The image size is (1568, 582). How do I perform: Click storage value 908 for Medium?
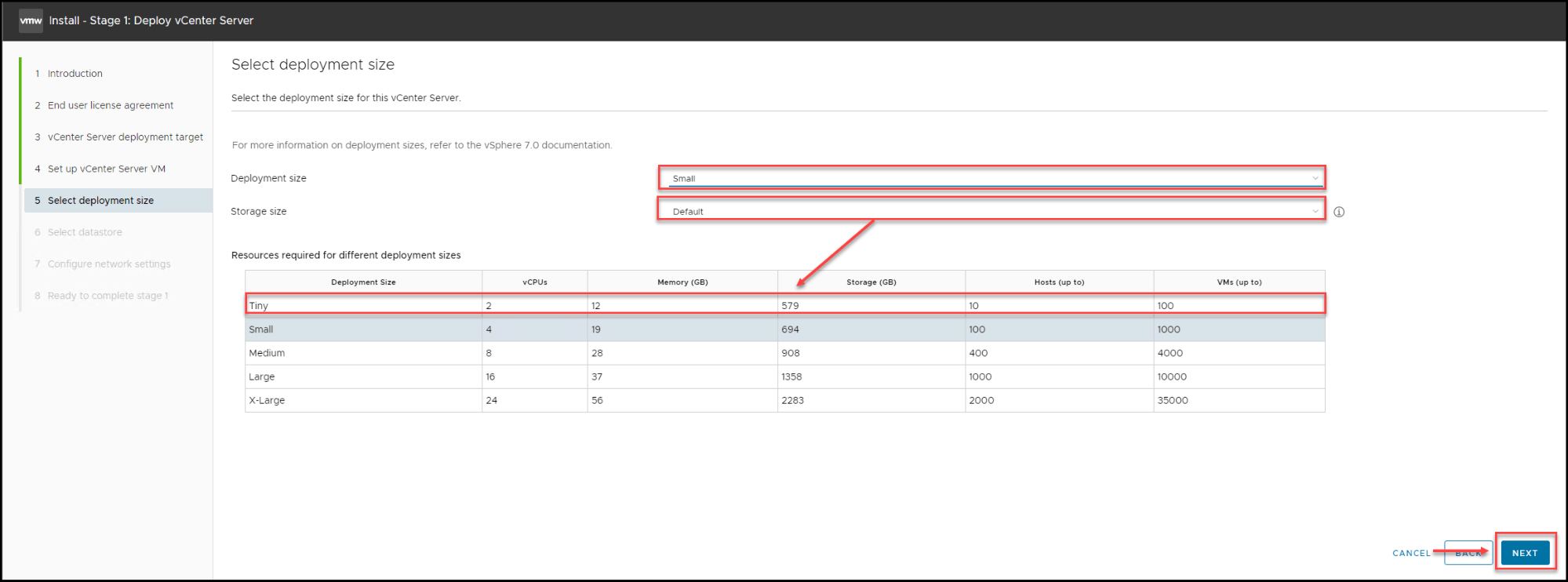[791, 353]
